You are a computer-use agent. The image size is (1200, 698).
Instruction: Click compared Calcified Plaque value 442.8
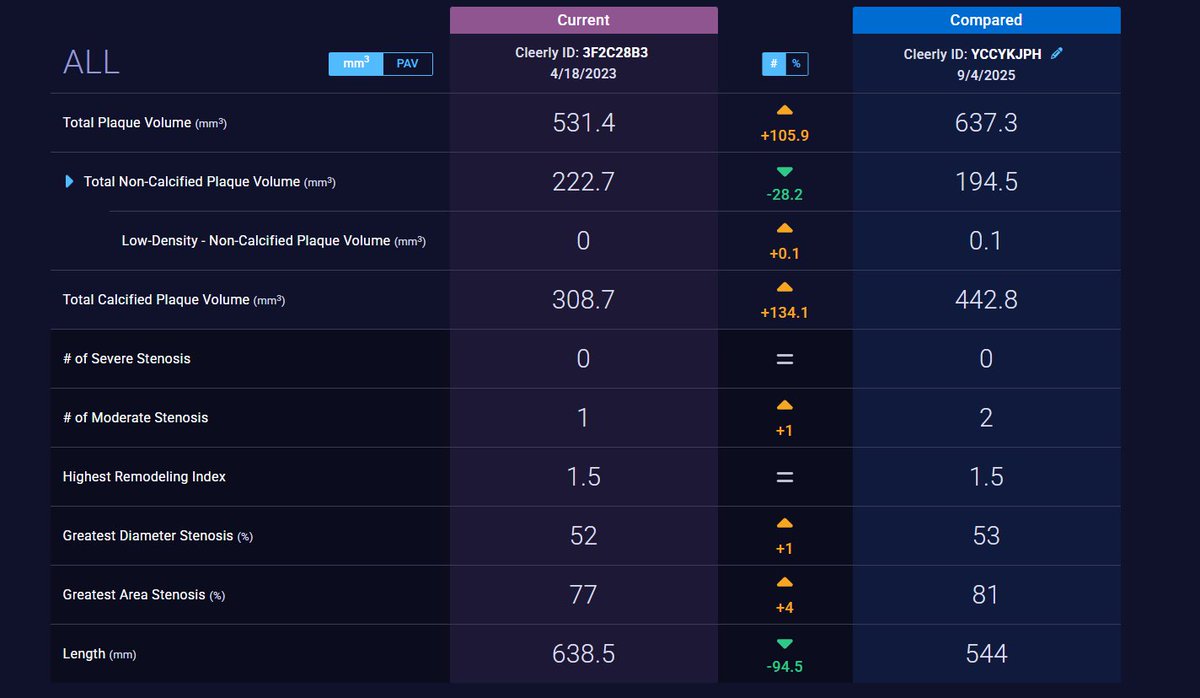tap(986, 300)
